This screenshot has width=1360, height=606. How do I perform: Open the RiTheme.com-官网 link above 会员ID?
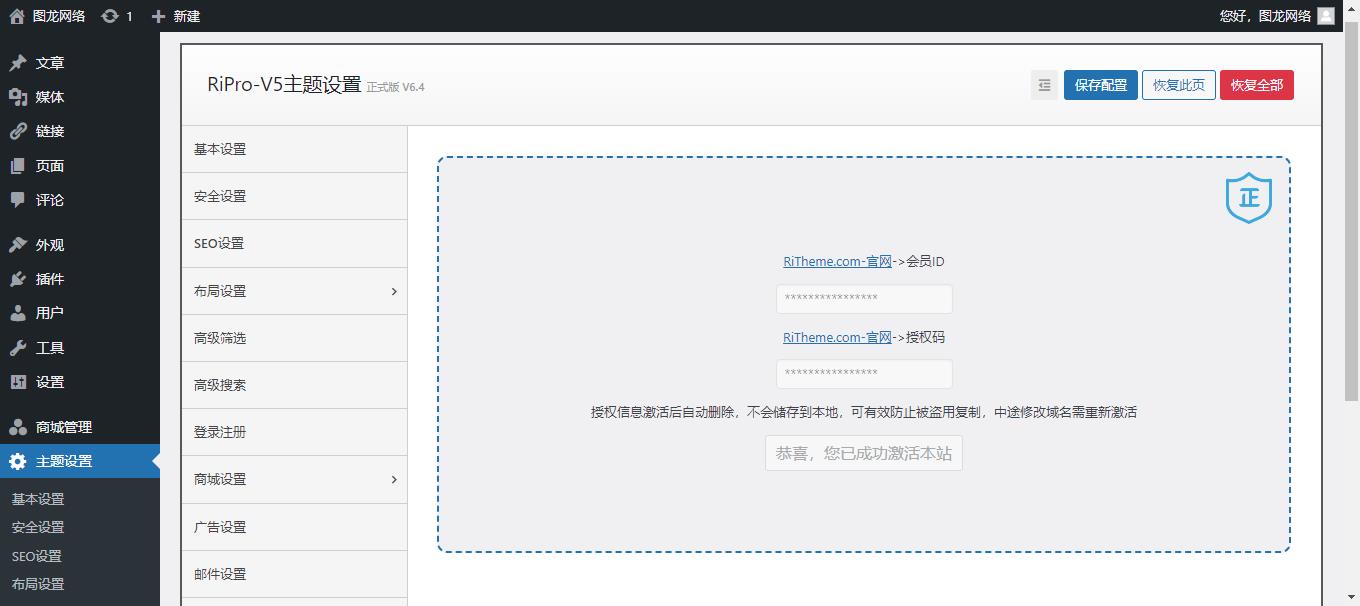pyautogui.click(x=837, y=261)
